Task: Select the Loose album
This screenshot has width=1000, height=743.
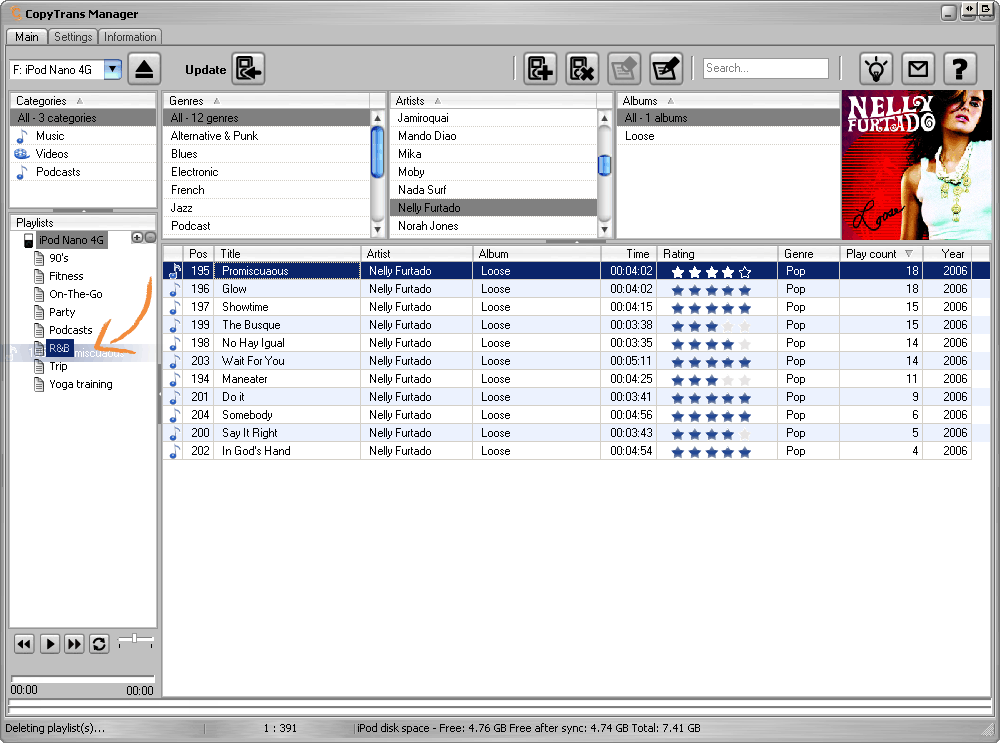Action: coord(728,136)
